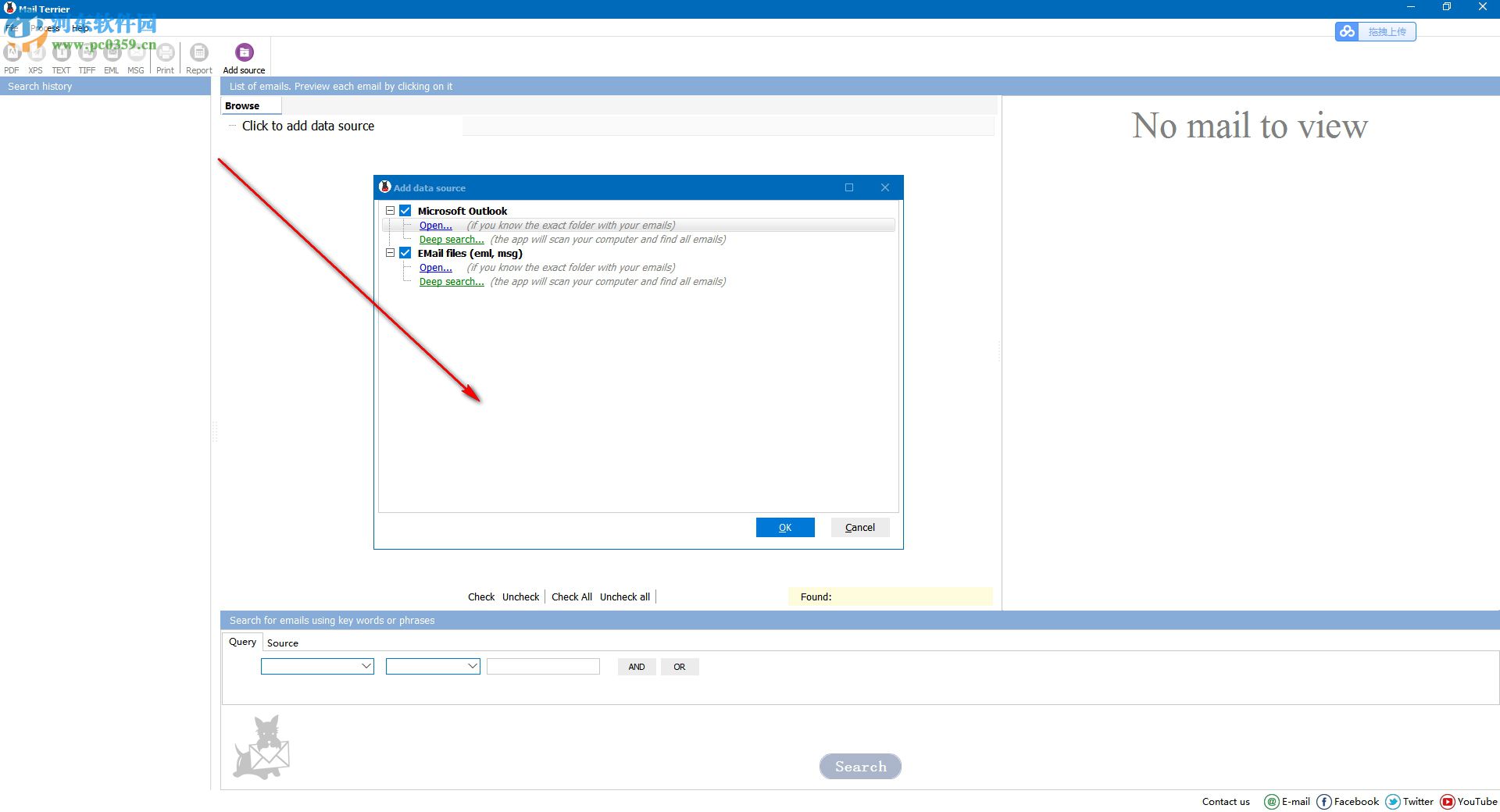Dismiss dialog with the Cancel button
Image resolution: width=1500 pixels, height=812 pixels.
pos(860,528)
